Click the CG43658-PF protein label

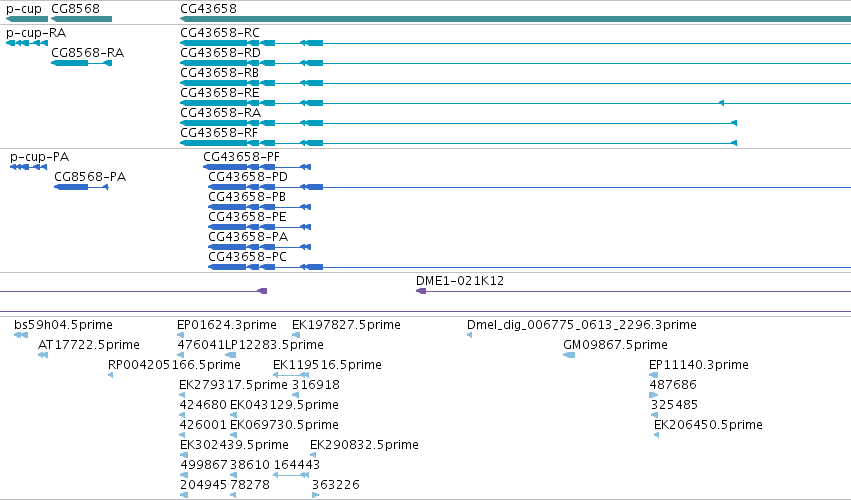242,156
